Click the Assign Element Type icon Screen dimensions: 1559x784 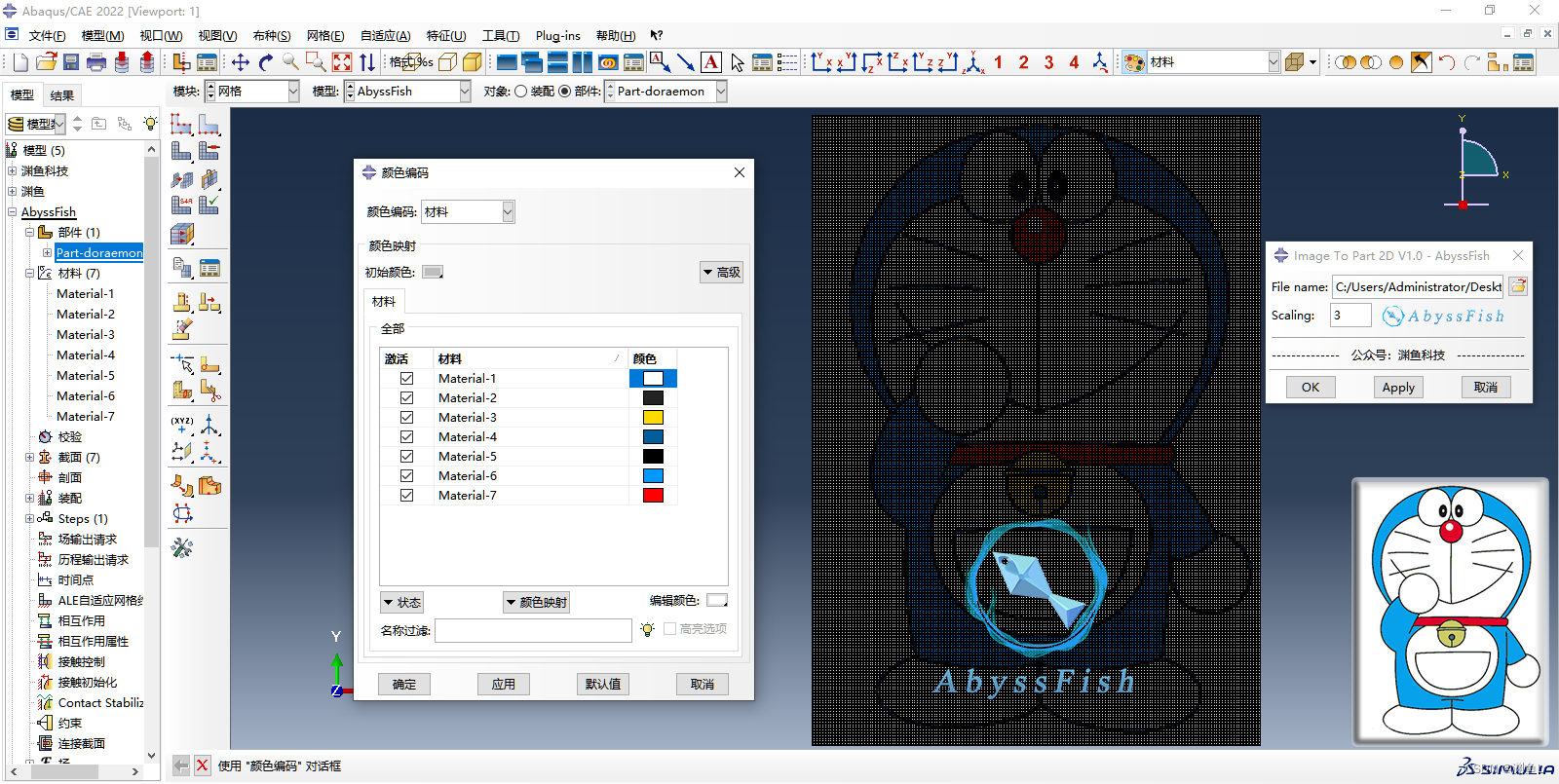coord(182,205)
